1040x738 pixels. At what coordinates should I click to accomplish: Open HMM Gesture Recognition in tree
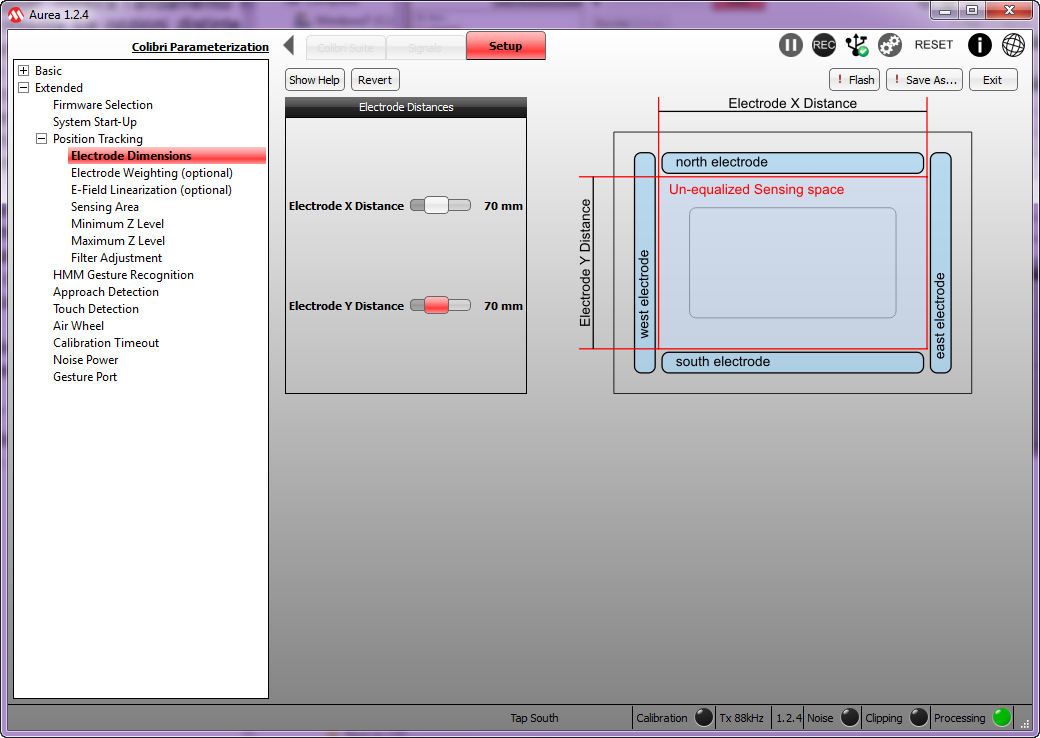pyautogui.click(x=123, y=275)
